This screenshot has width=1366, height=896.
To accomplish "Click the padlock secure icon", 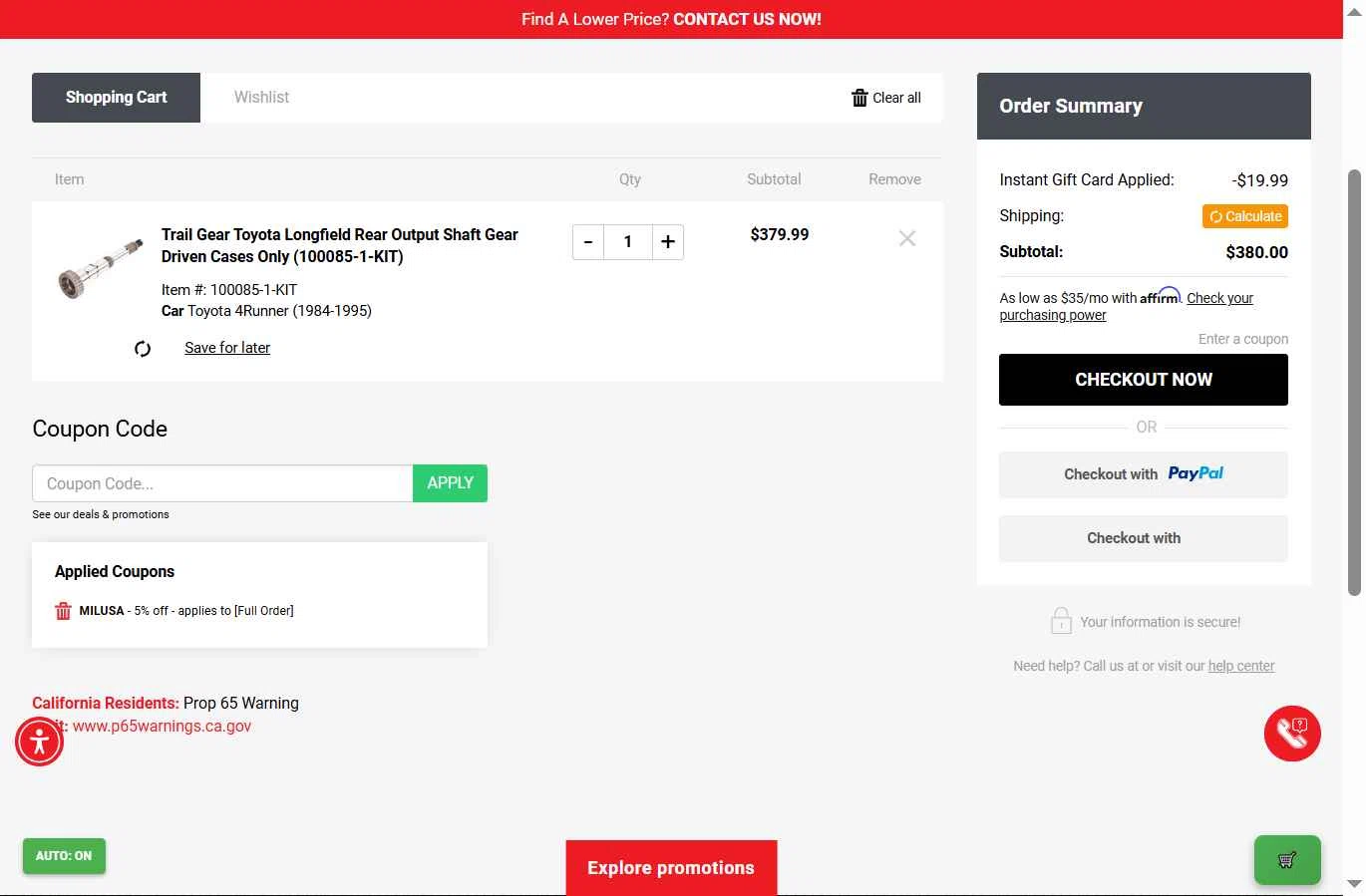I will [x=1061, y=621].
